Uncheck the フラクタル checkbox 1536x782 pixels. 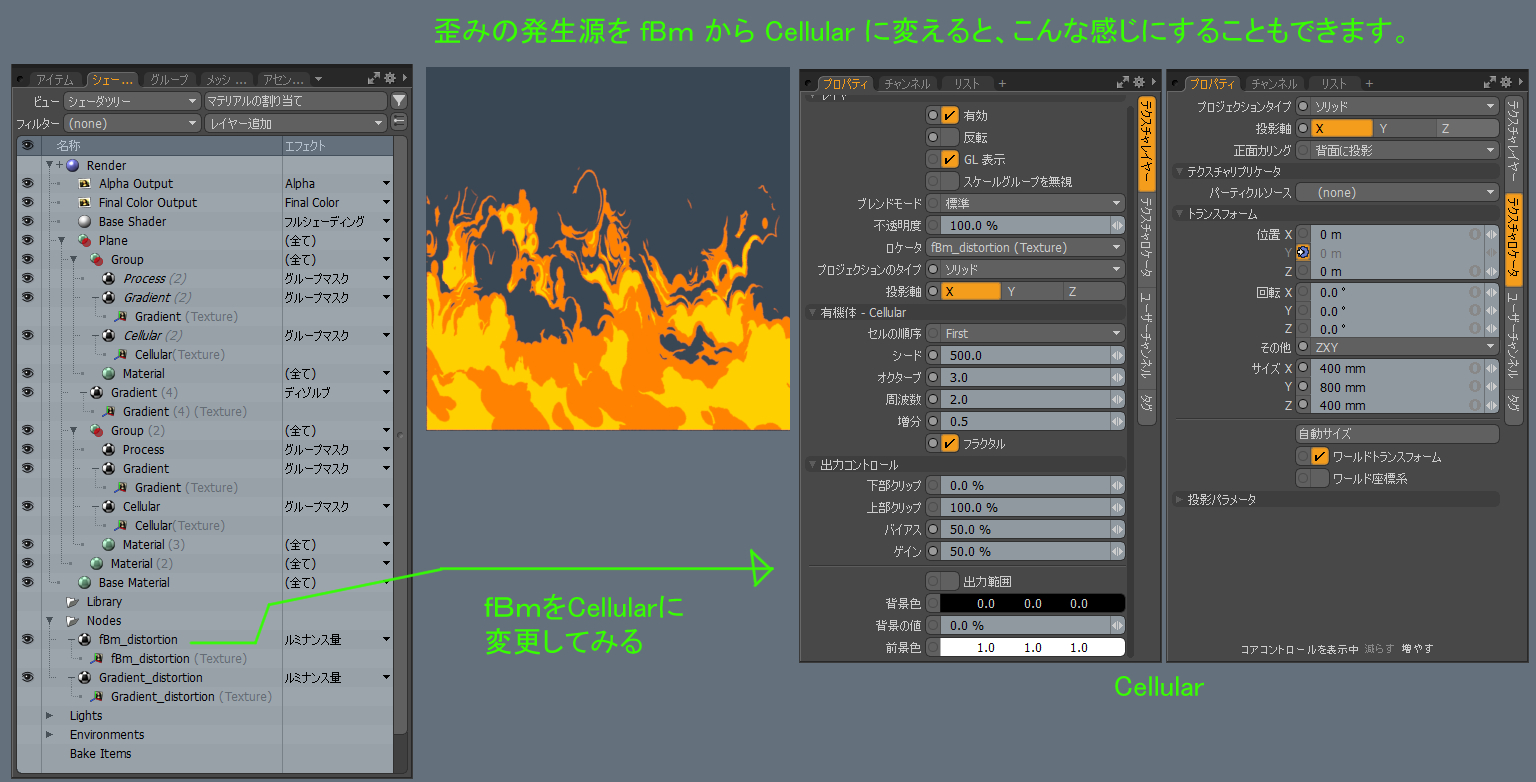pyautogui.click(x=948, y=443)
